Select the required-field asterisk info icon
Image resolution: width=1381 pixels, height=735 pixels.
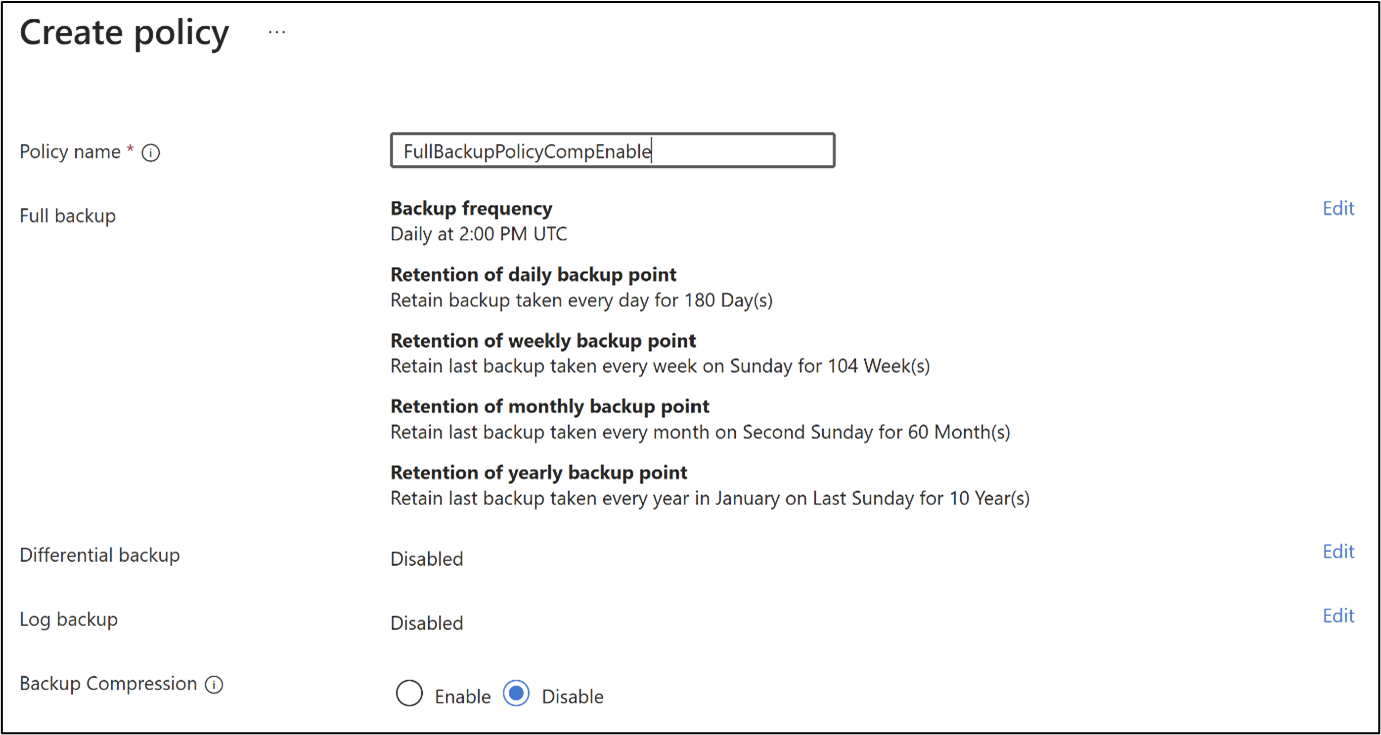click(x=150, y=152)
